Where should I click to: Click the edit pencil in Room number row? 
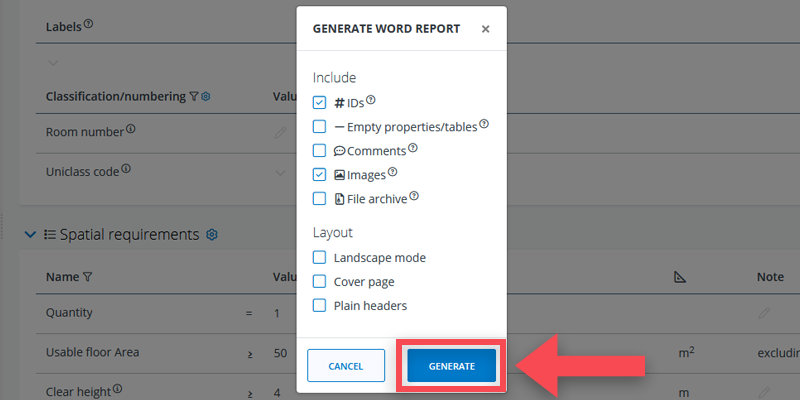coord(281,131)
